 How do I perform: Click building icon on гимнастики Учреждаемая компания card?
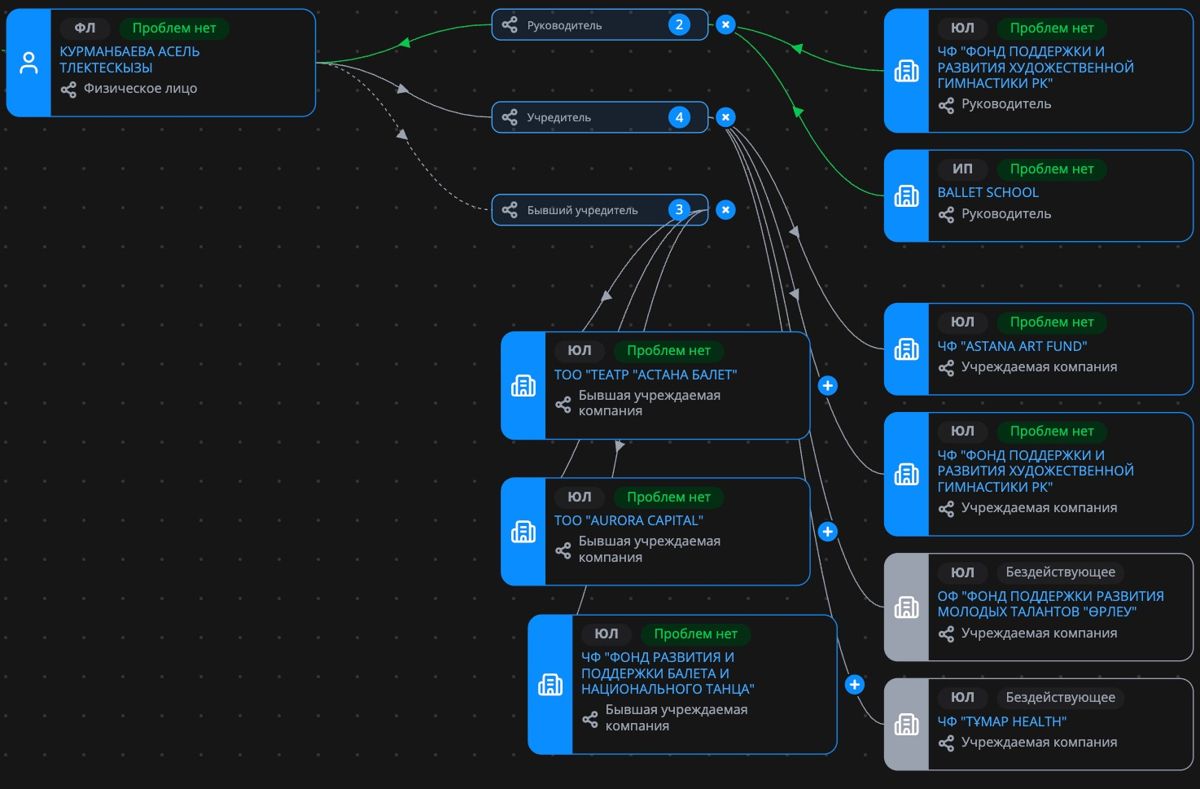click(x=907, y=474)
